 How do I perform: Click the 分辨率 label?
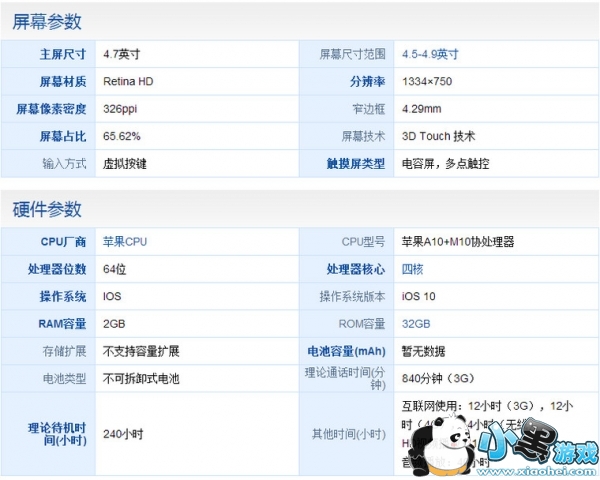[367, 82]
